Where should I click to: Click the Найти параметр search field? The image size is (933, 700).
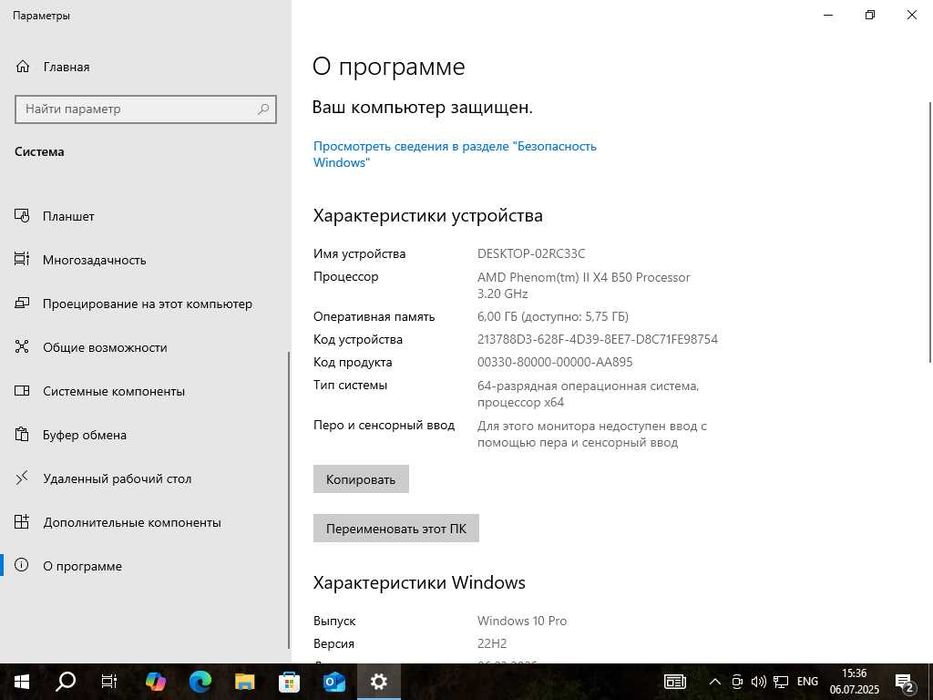[x=145, y=109]
